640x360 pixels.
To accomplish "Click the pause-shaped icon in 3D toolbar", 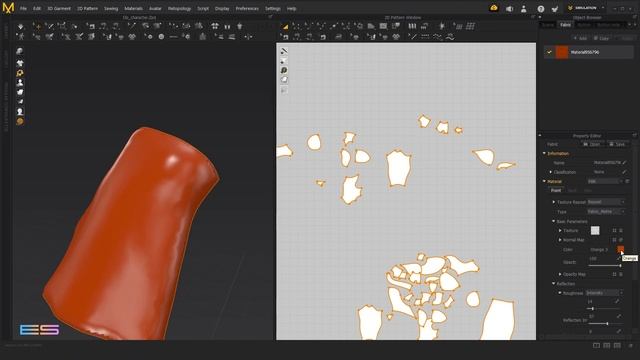I will 227,26.
